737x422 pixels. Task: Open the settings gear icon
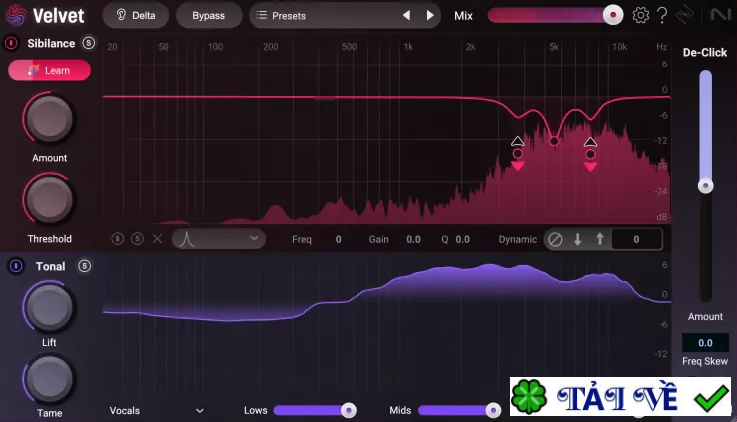640,16
